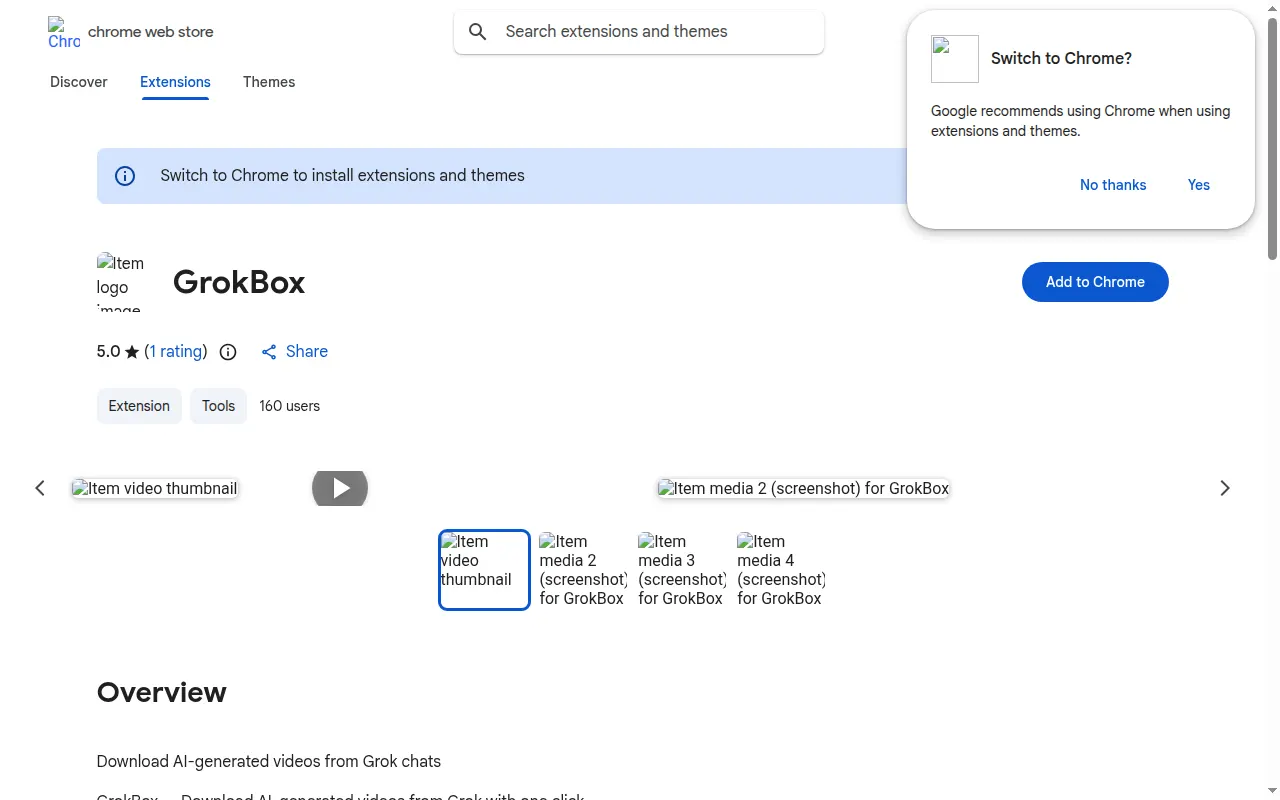Click the large media 2 screenshot image

(803, 488)
